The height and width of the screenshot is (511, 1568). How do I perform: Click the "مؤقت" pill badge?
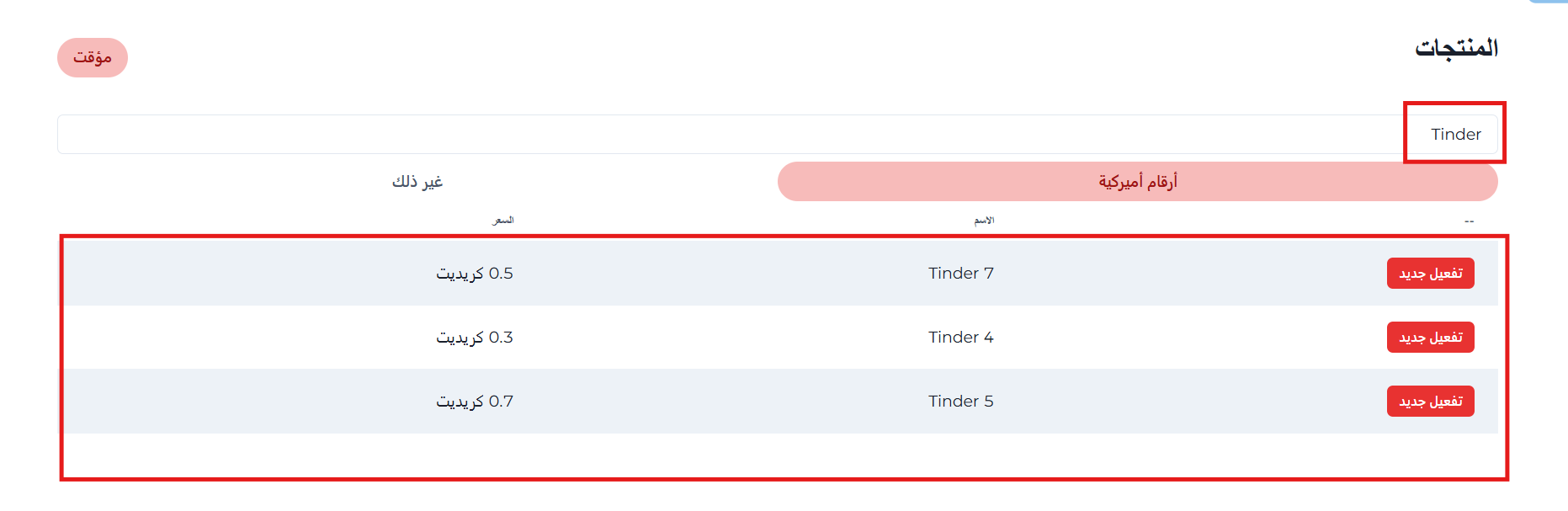tap(93, 57)
